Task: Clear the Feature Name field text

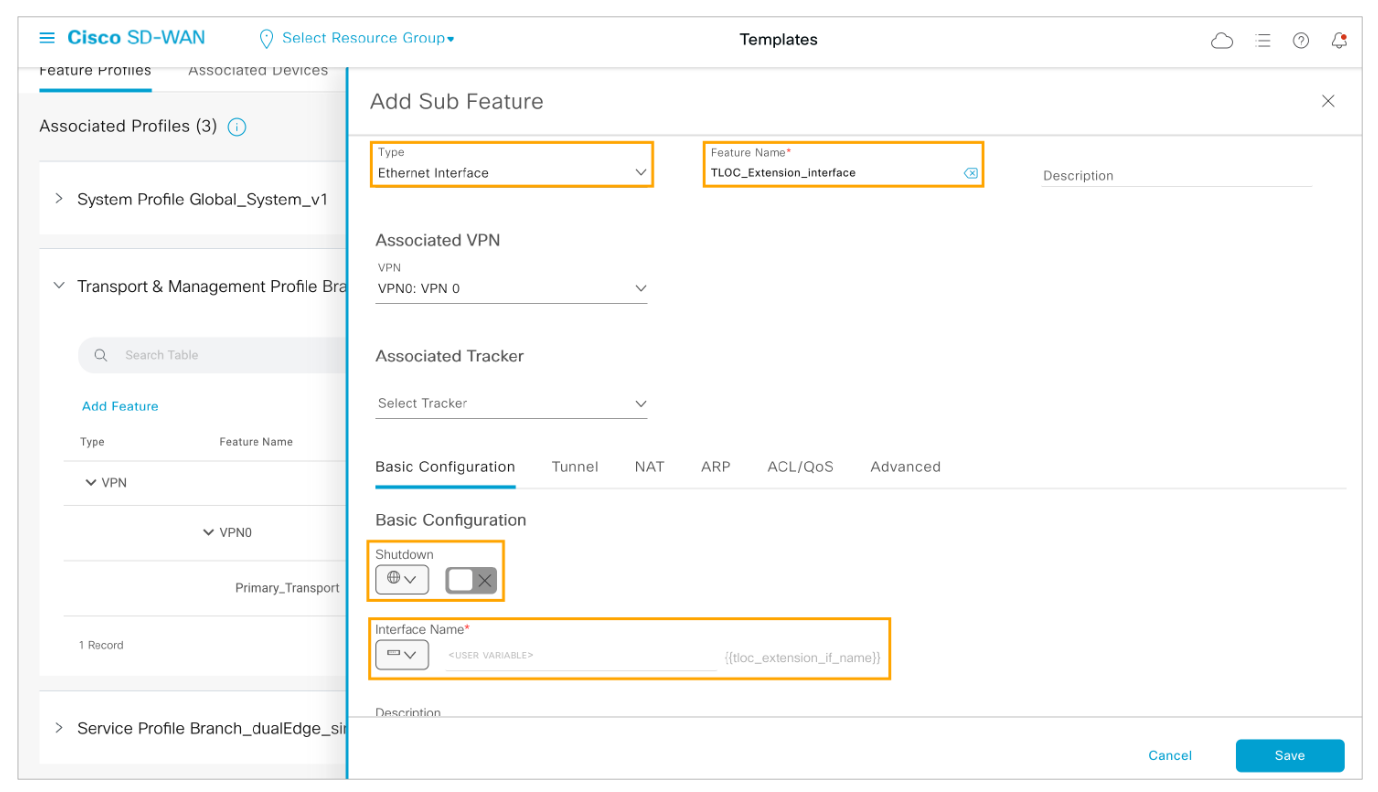Action: 969,173
